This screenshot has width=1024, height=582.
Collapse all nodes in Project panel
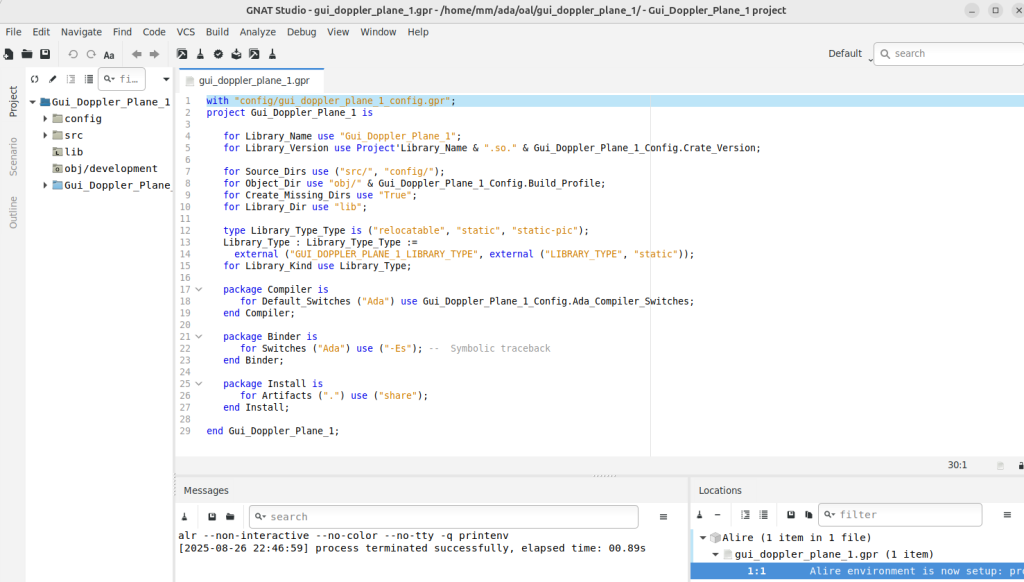click(89, 79)
